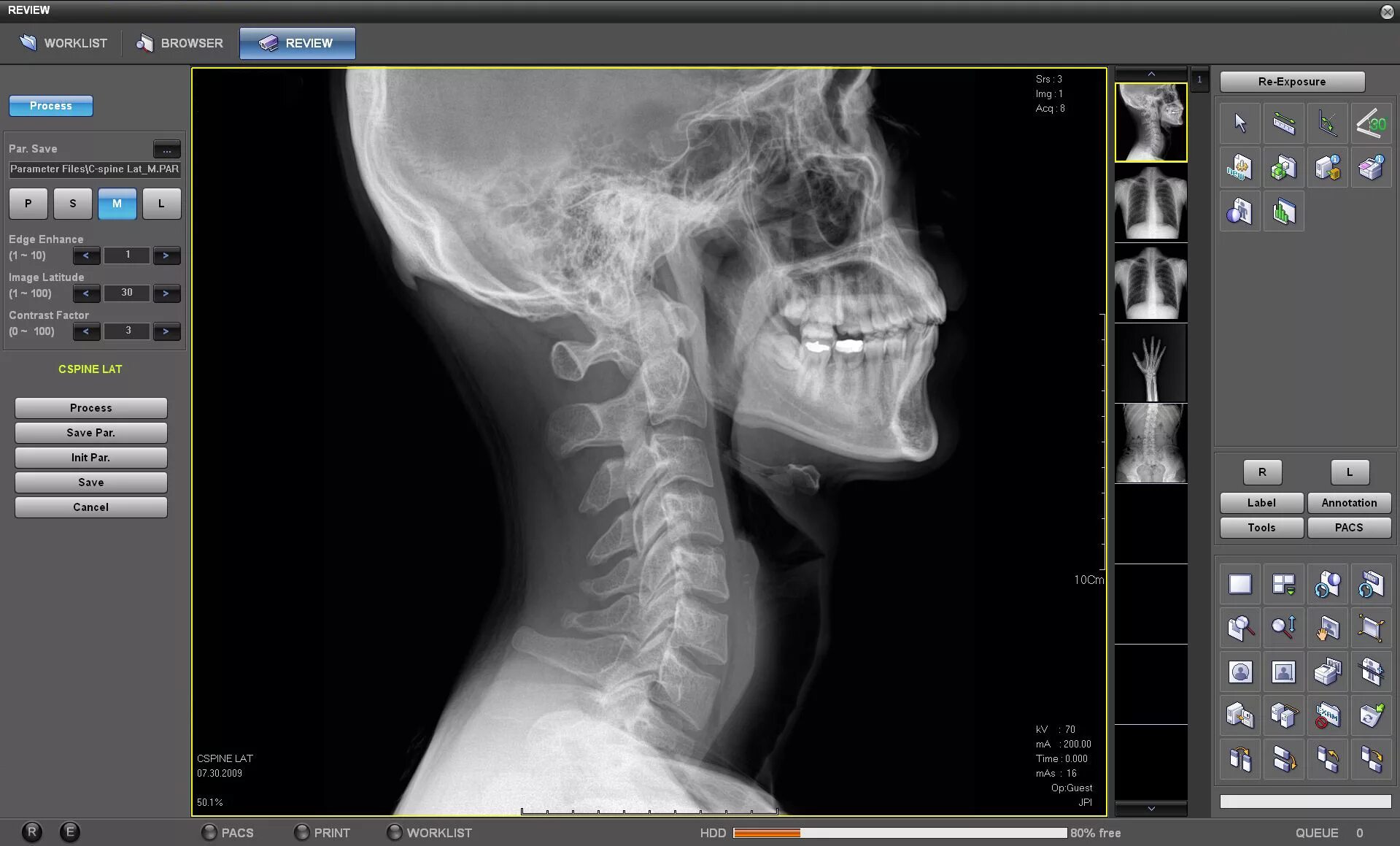Open the histogram tool

pos(1283,211)
